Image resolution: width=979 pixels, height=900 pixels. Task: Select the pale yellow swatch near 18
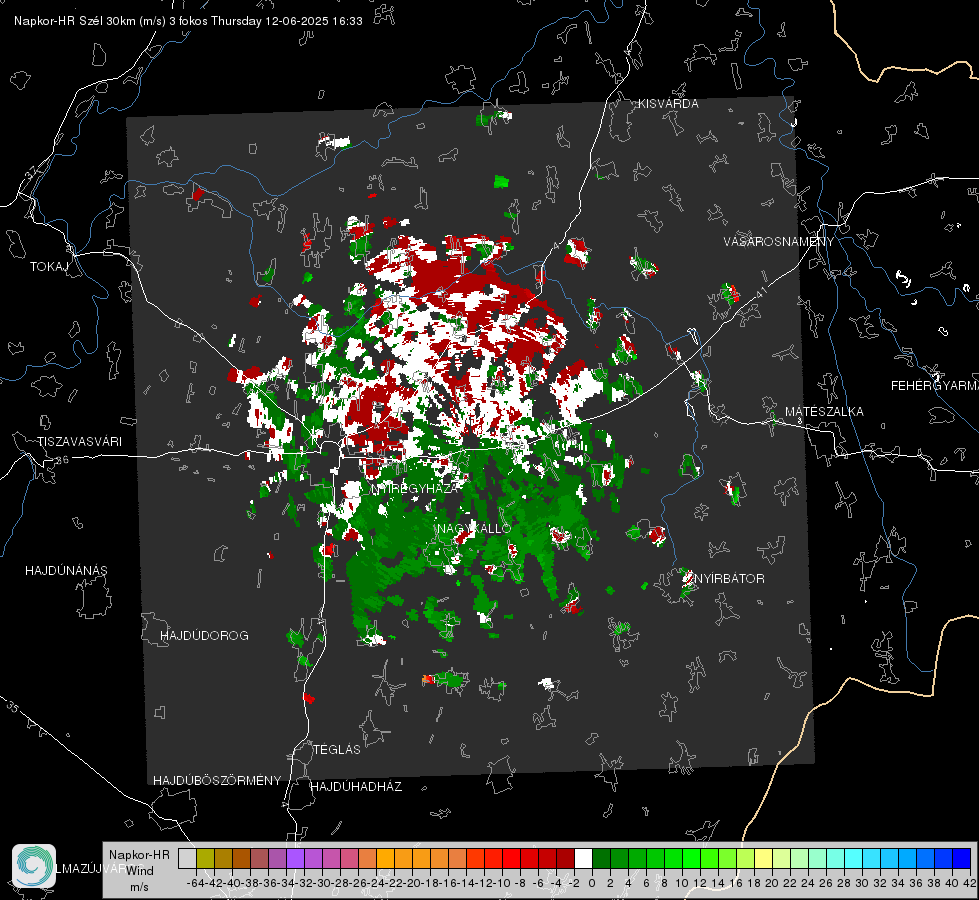pyautogui.click(x=763, y=858)
